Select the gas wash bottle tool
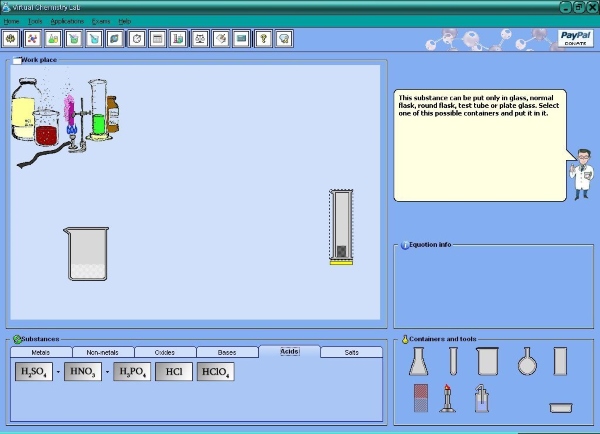Screen dimensions: 600x434 pyautogui.click(x=484, y=399)
